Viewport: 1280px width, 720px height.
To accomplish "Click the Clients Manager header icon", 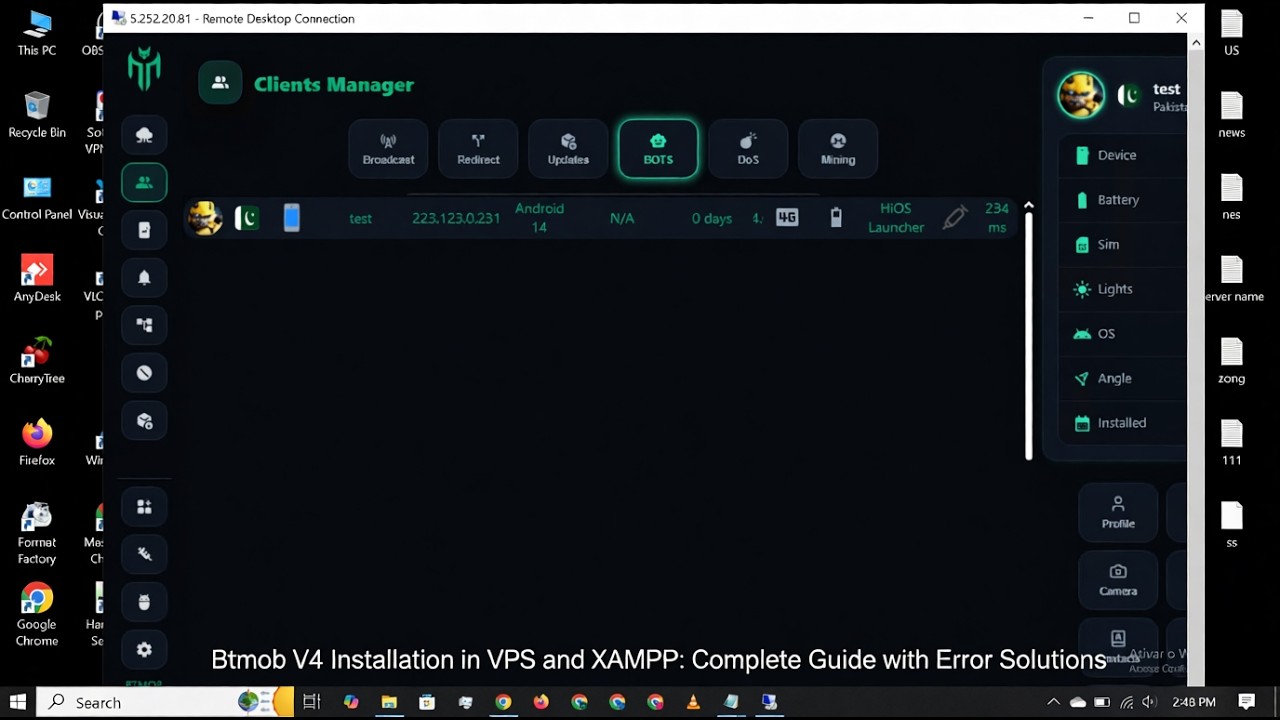I will [220, 83].
